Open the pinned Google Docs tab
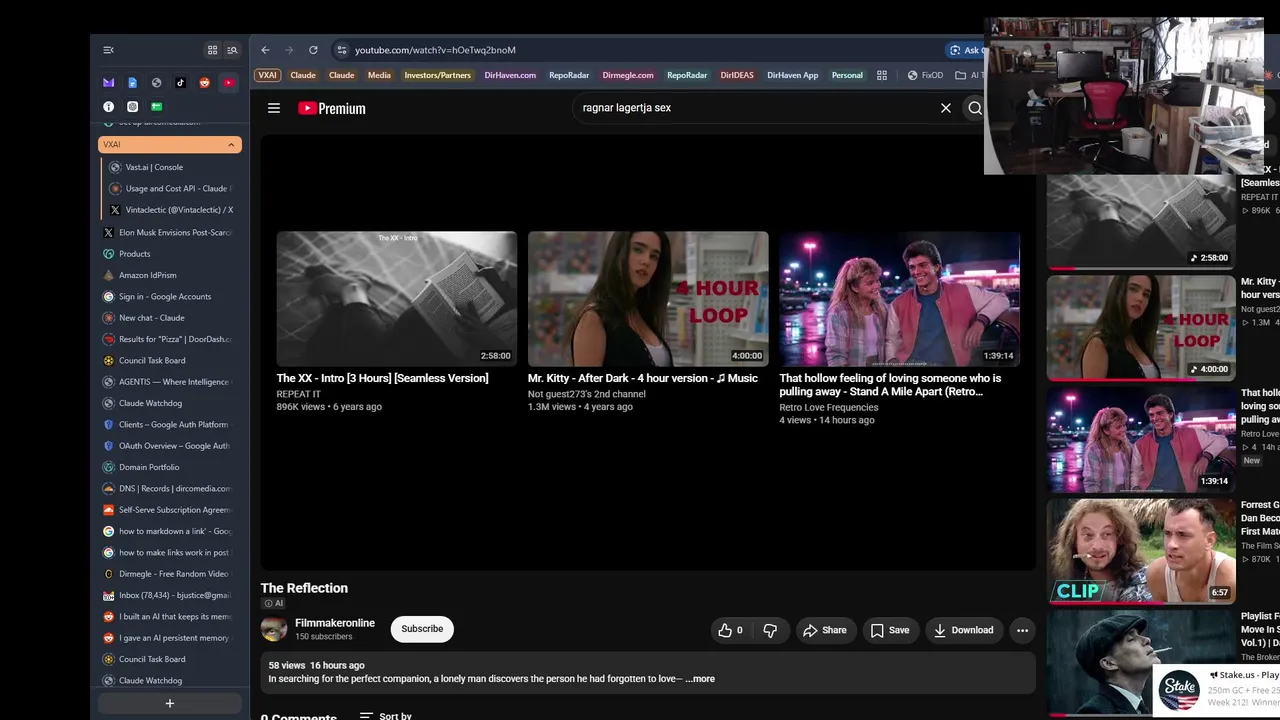This screenshot has height=720, width=1280. 132,83
